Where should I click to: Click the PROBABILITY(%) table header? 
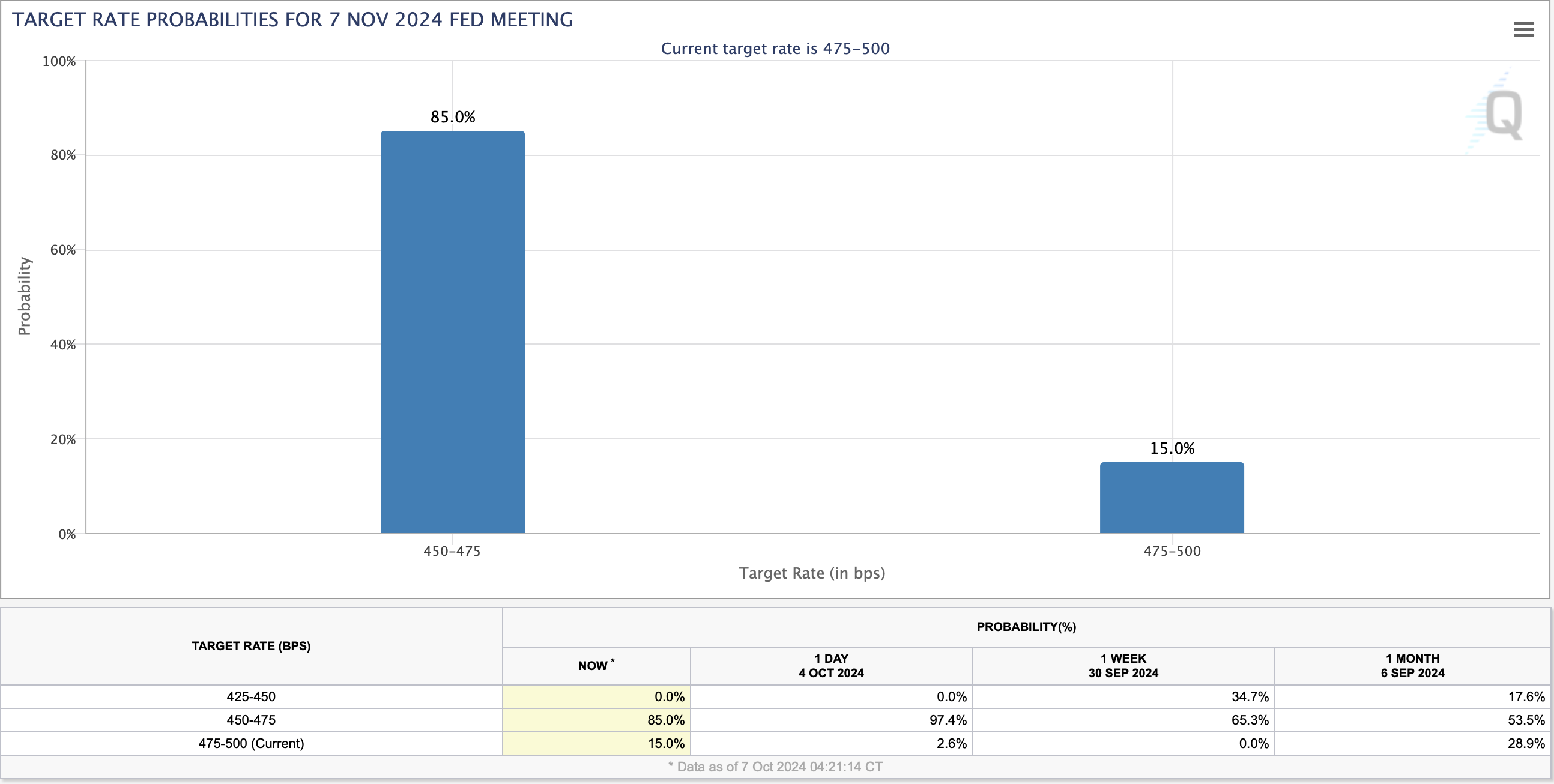[1026, 627]
